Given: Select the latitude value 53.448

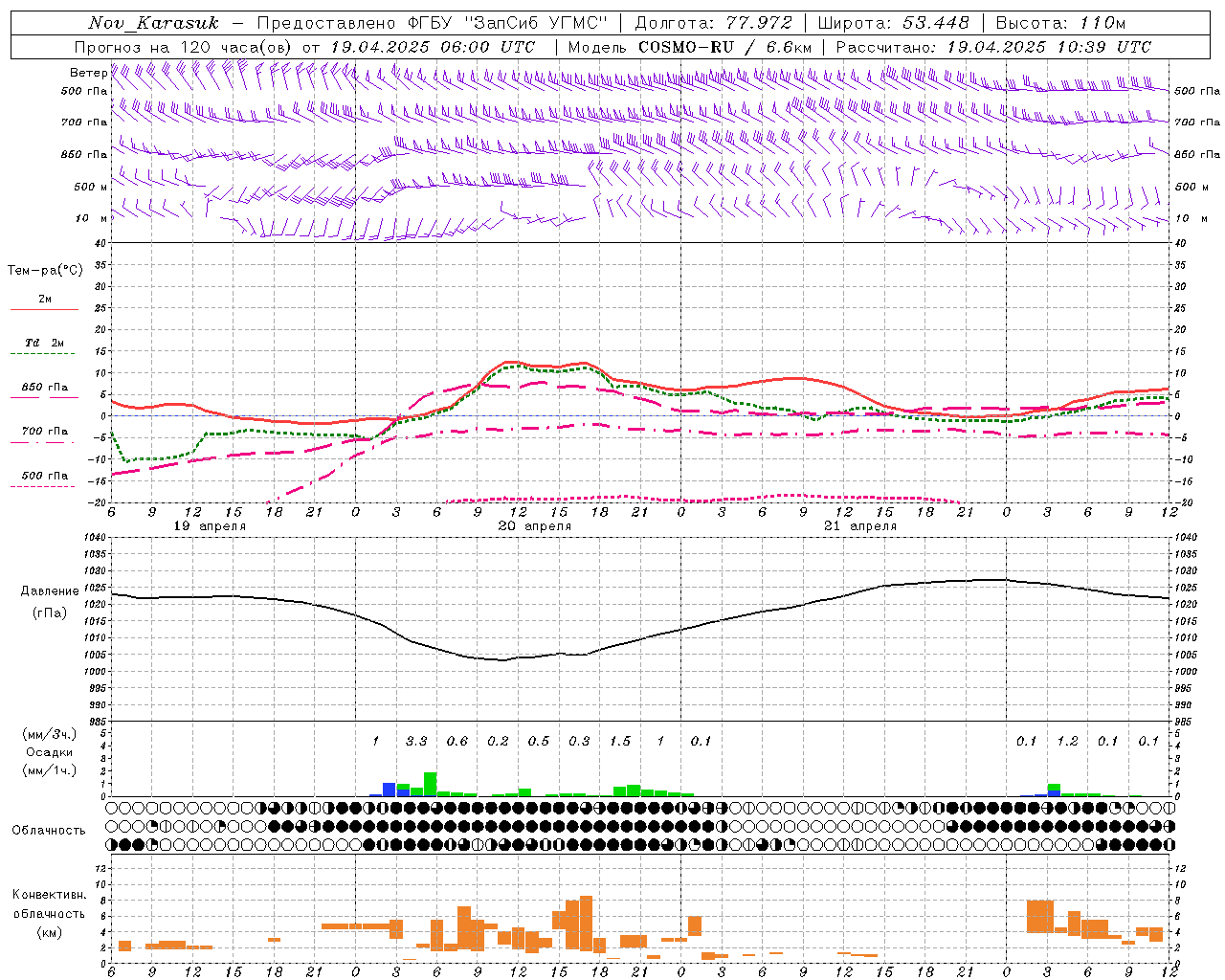Looking at the screenshot, I should [x=936, y=23].
